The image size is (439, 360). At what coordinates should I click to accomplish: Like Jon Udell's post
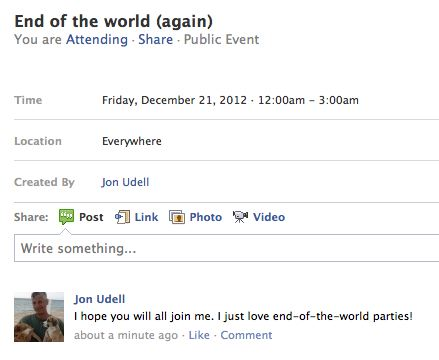coord(199,335)
